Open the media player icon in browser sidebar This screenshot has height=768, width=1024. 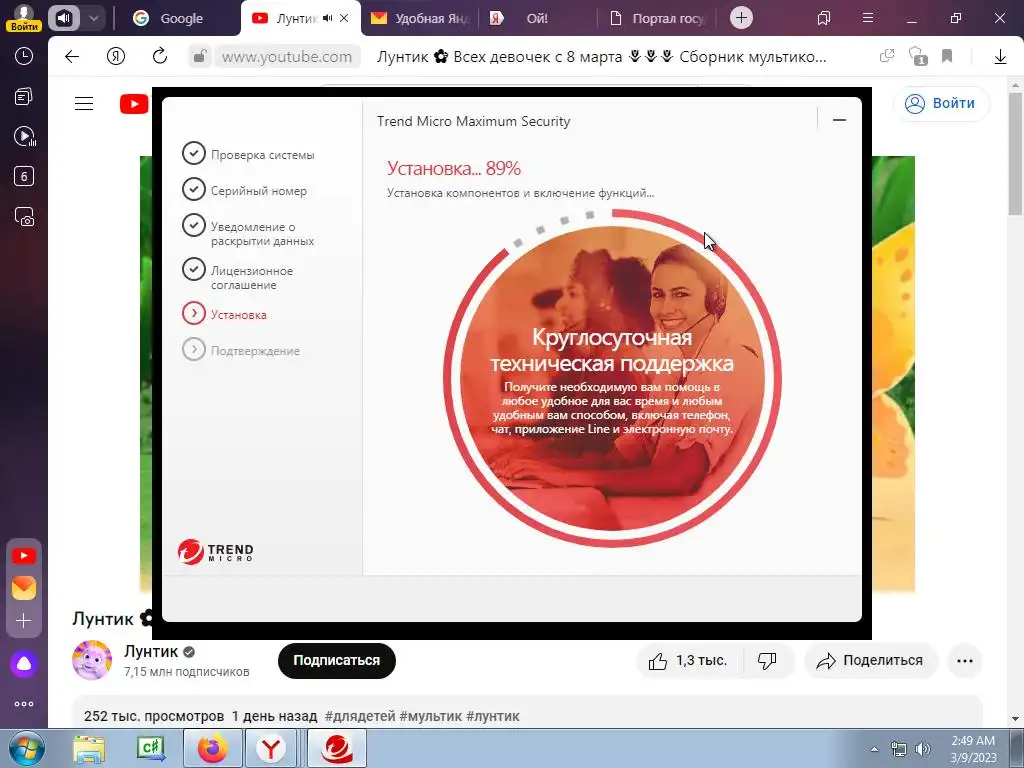coord(24,136)
